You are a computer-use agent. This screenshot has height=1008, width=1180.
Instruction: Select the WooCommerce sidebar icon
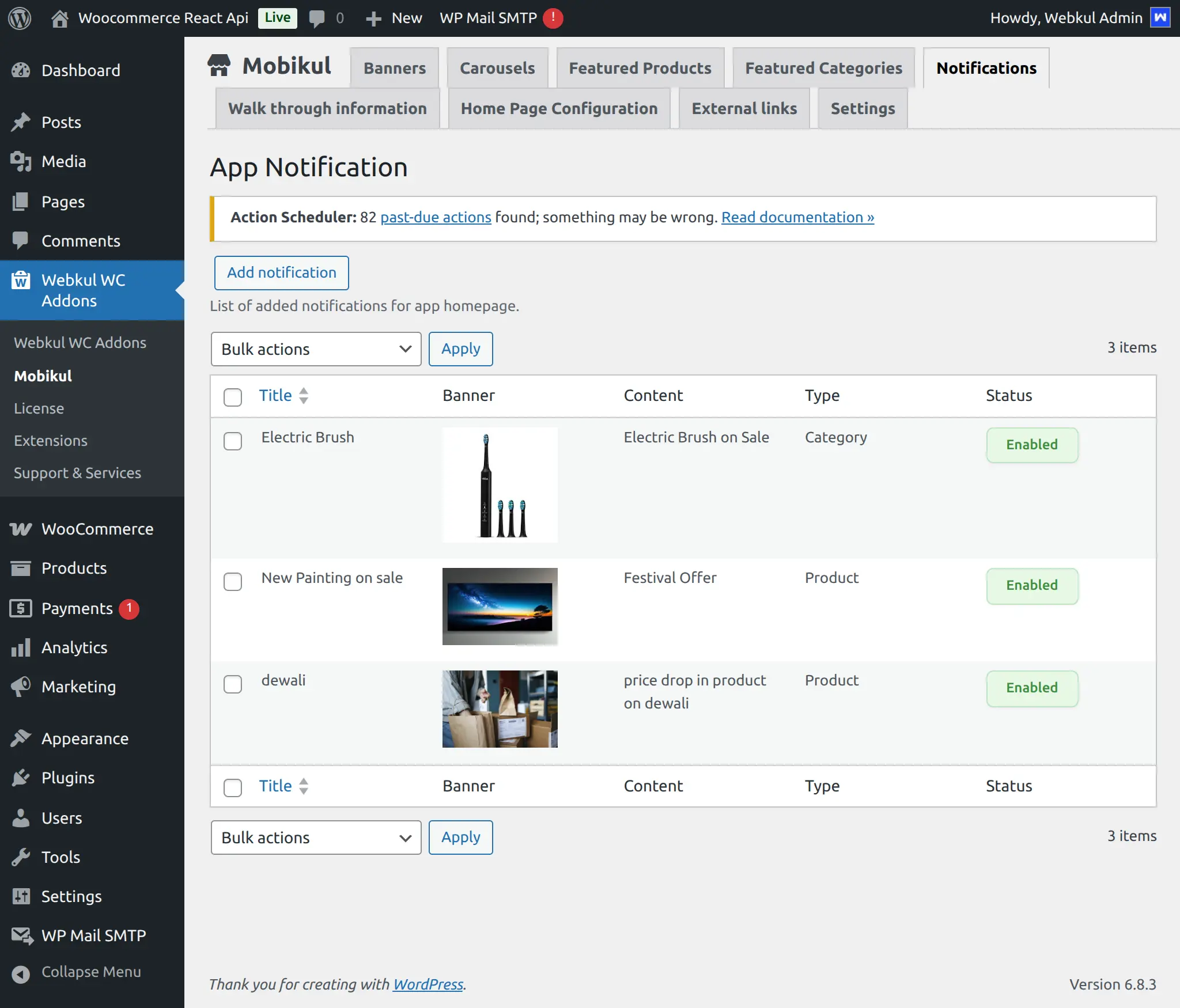(21, 529)
